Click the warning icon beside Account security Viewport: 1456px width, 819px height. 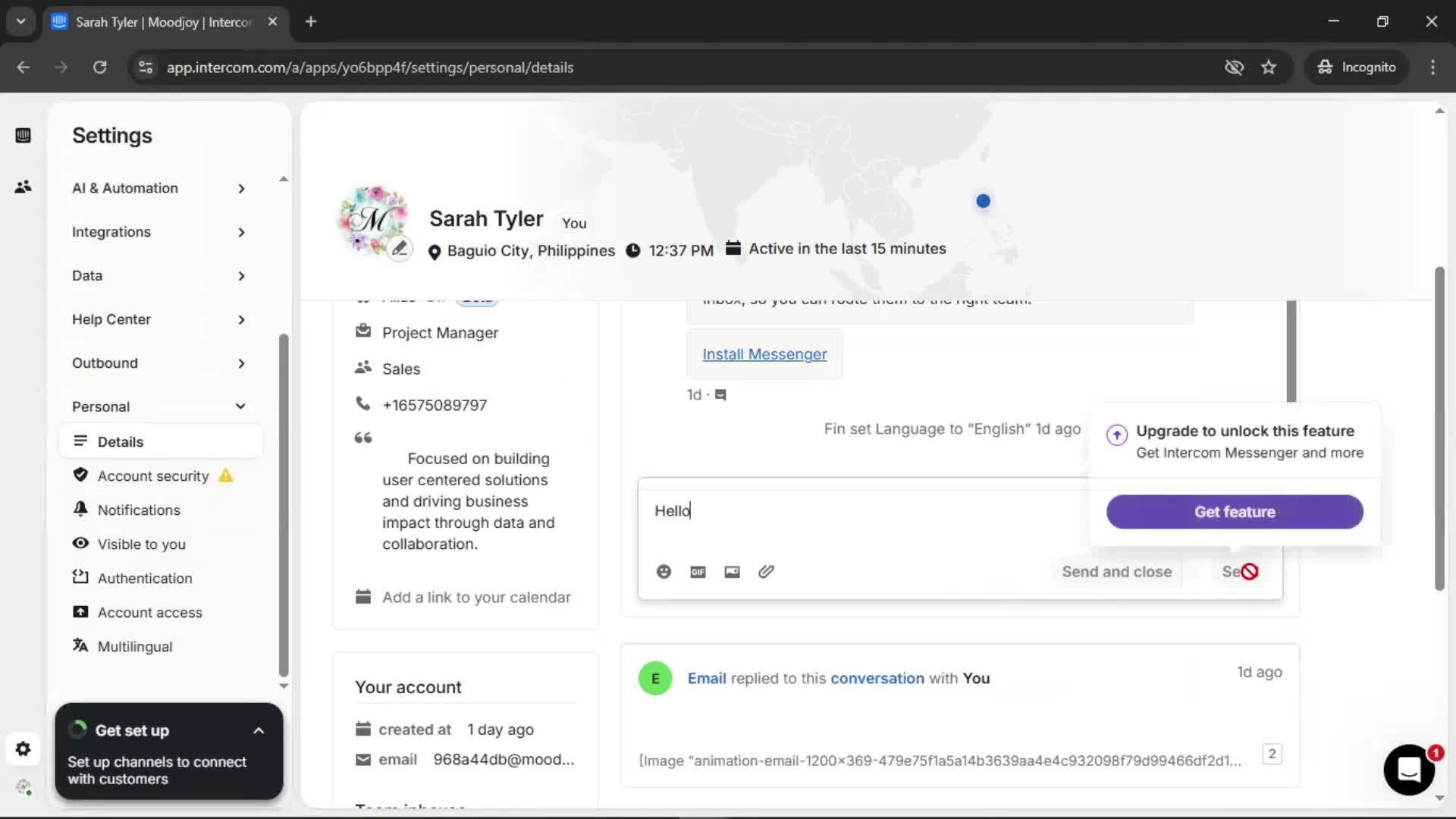[226, 475]
